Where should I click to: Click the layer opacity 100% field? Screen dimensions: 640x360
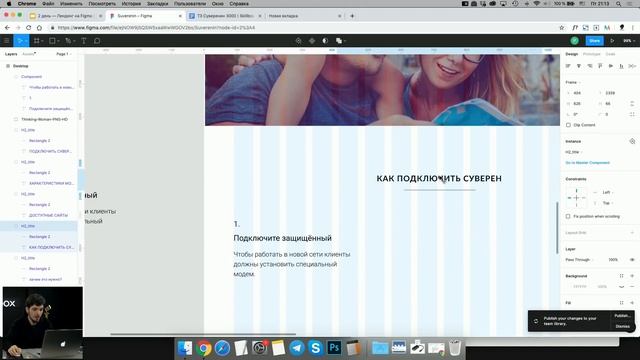coord(613,260)
